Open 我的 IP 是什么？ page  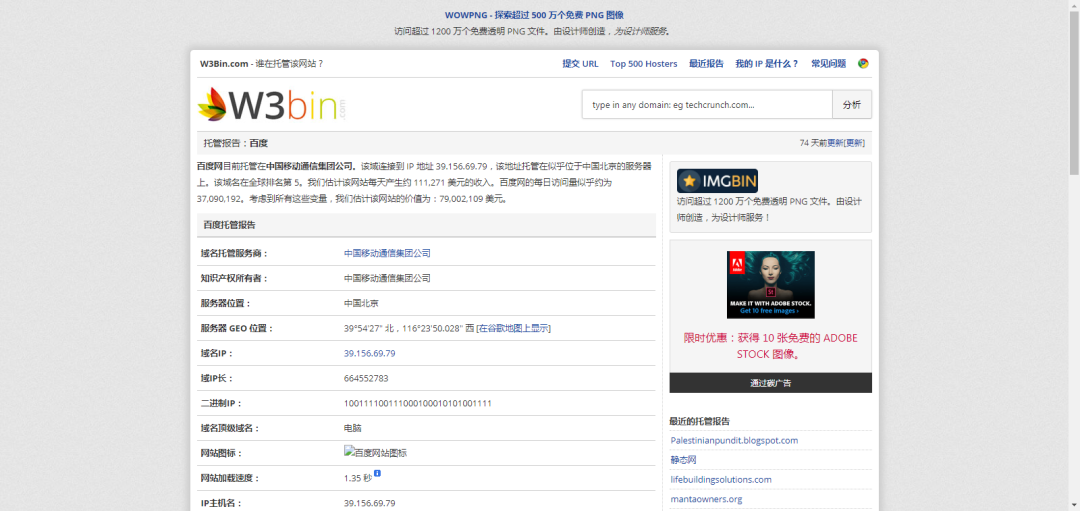pos(767,63)
